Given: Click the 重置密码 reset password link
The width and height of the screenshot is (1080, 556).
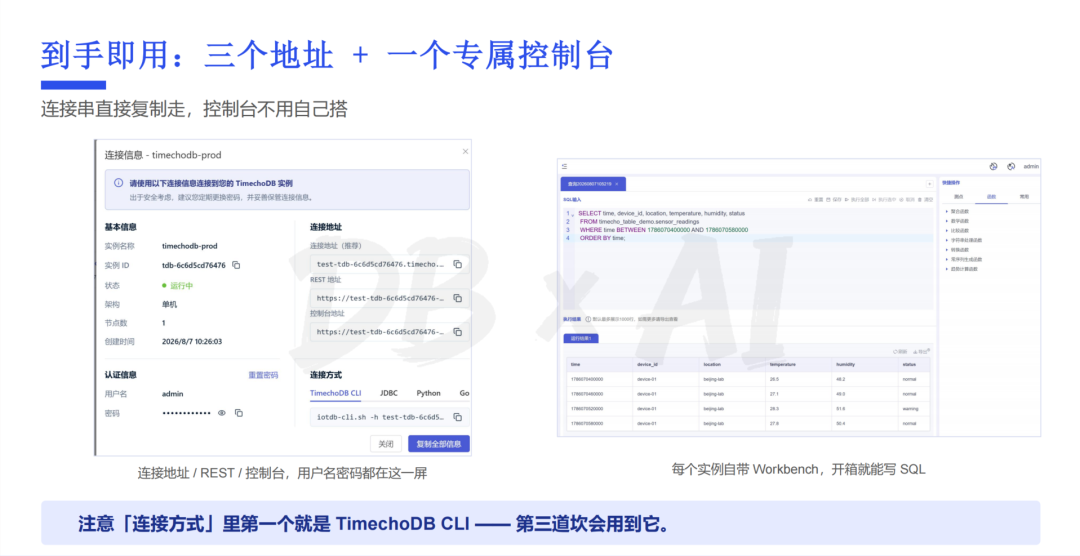Looking at the screenshot, I should click(263, 375).
